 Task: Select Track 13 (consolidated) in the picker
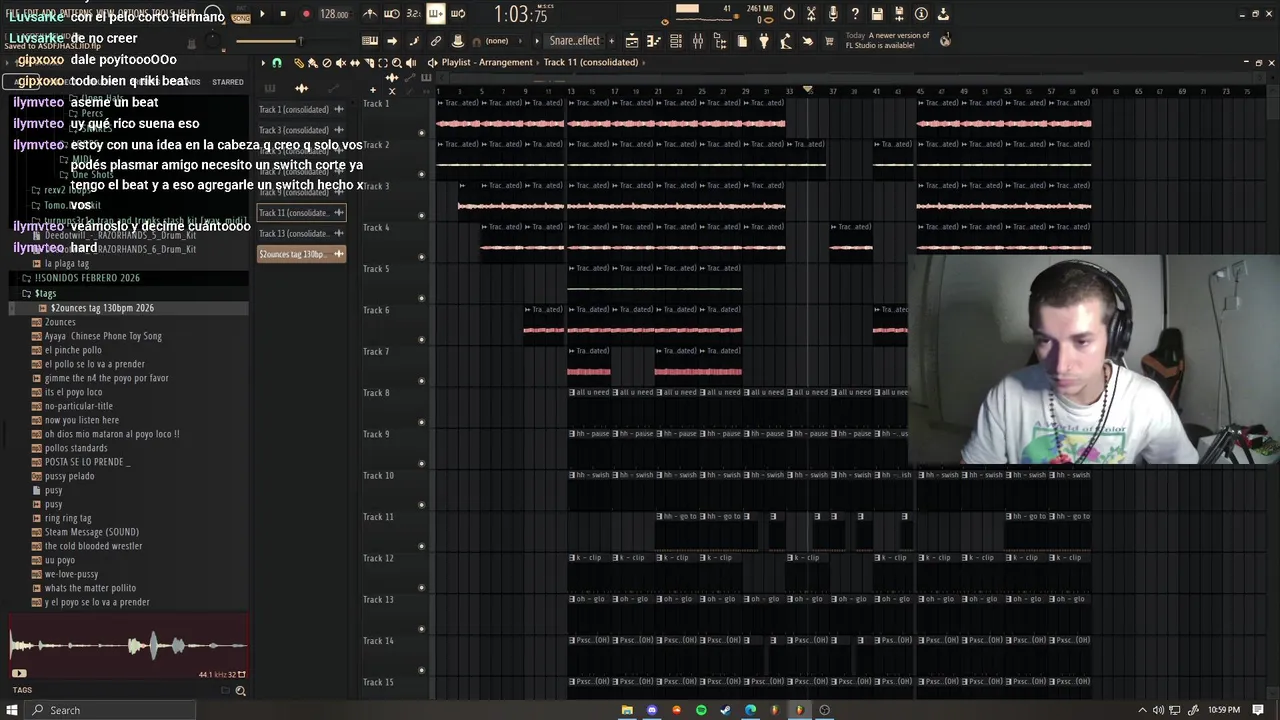pos(301,234)
